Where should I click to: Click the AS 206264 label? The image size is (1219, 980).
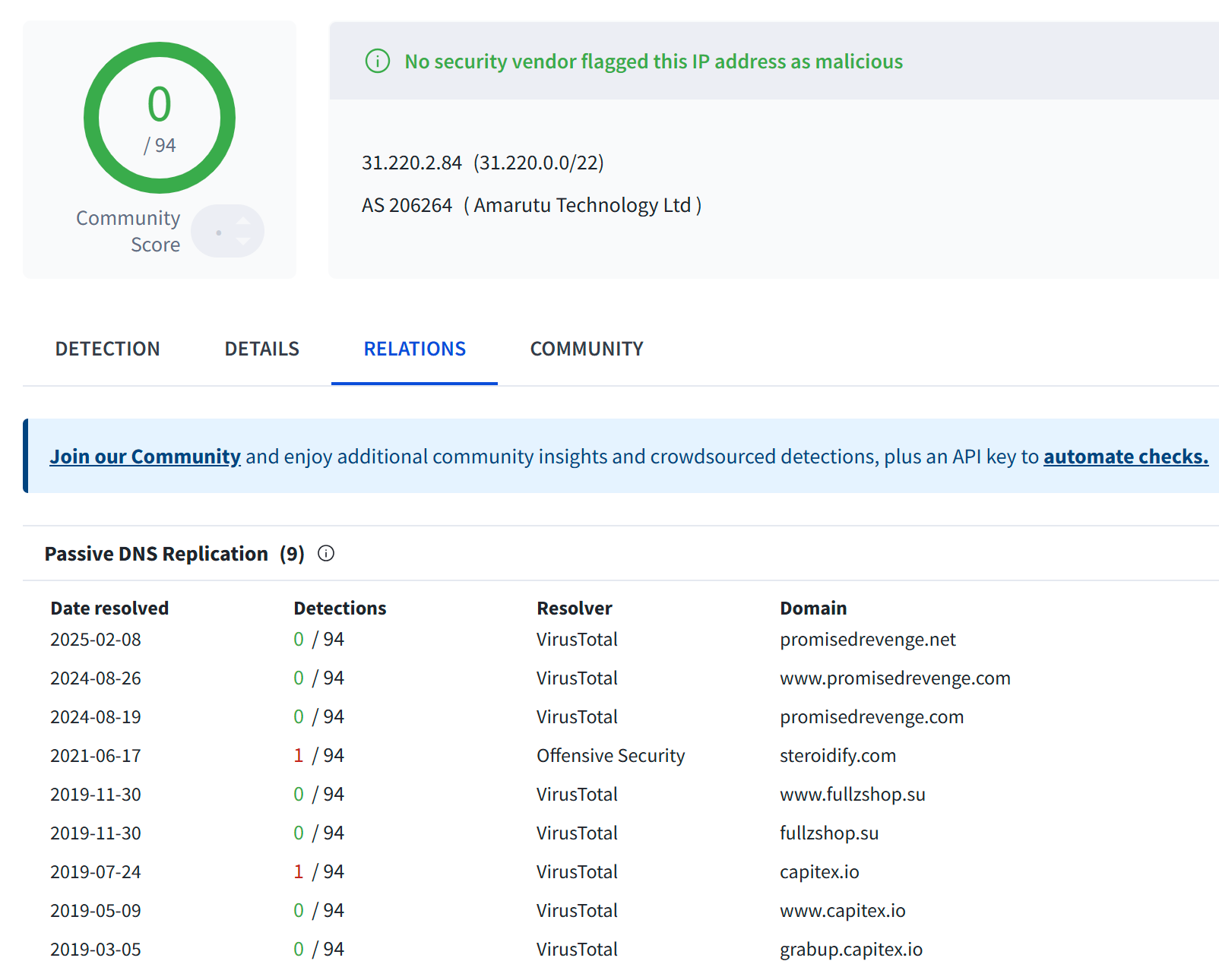point(407,205)
